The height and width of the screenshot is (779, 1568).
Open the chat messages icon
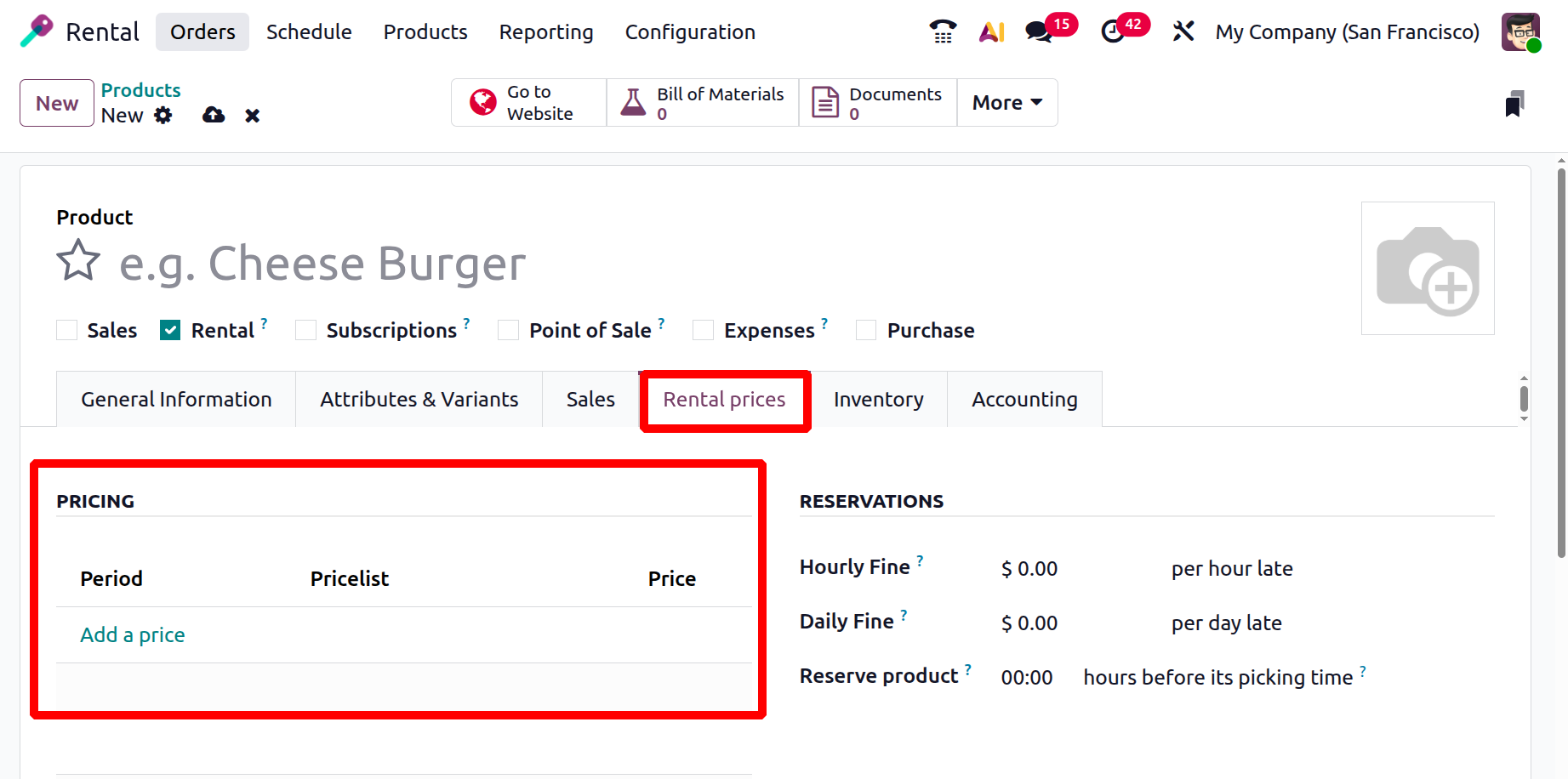(1039, 32)
